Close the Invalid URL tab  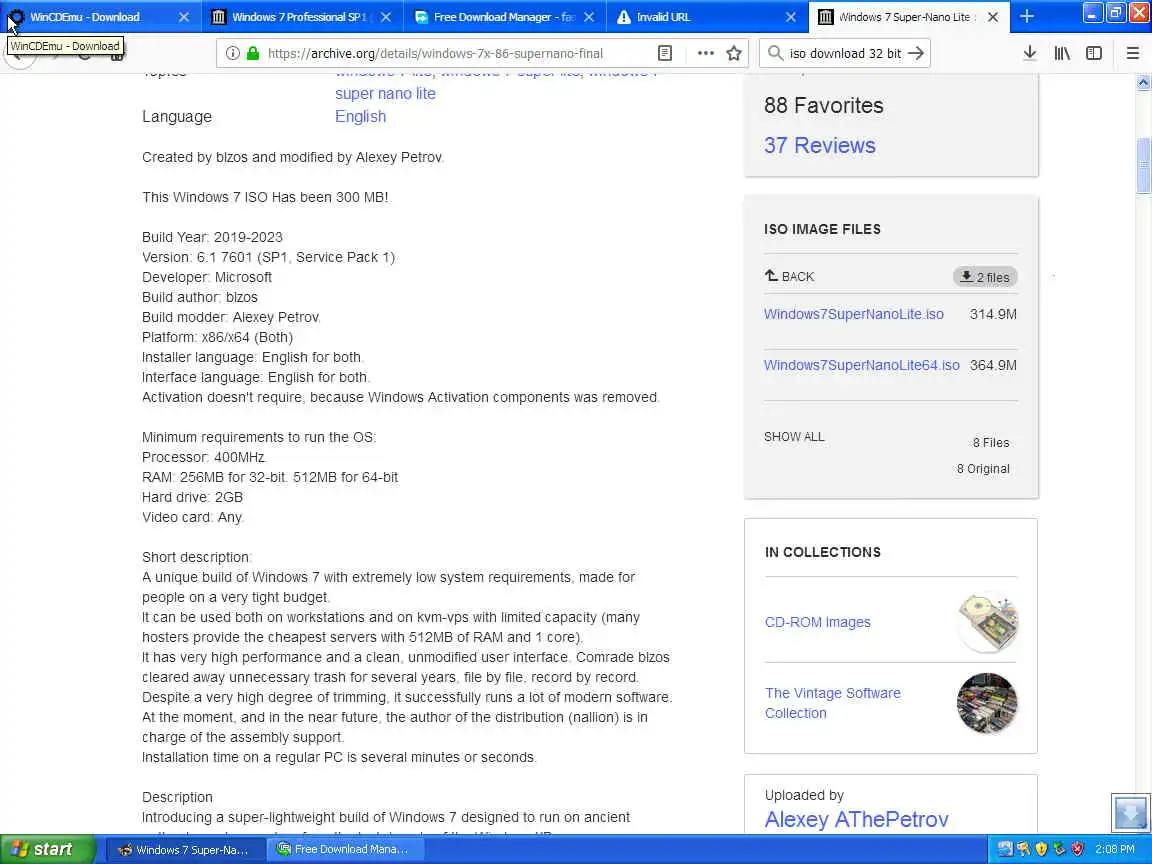pyautogui.click(x=791, y=16)
